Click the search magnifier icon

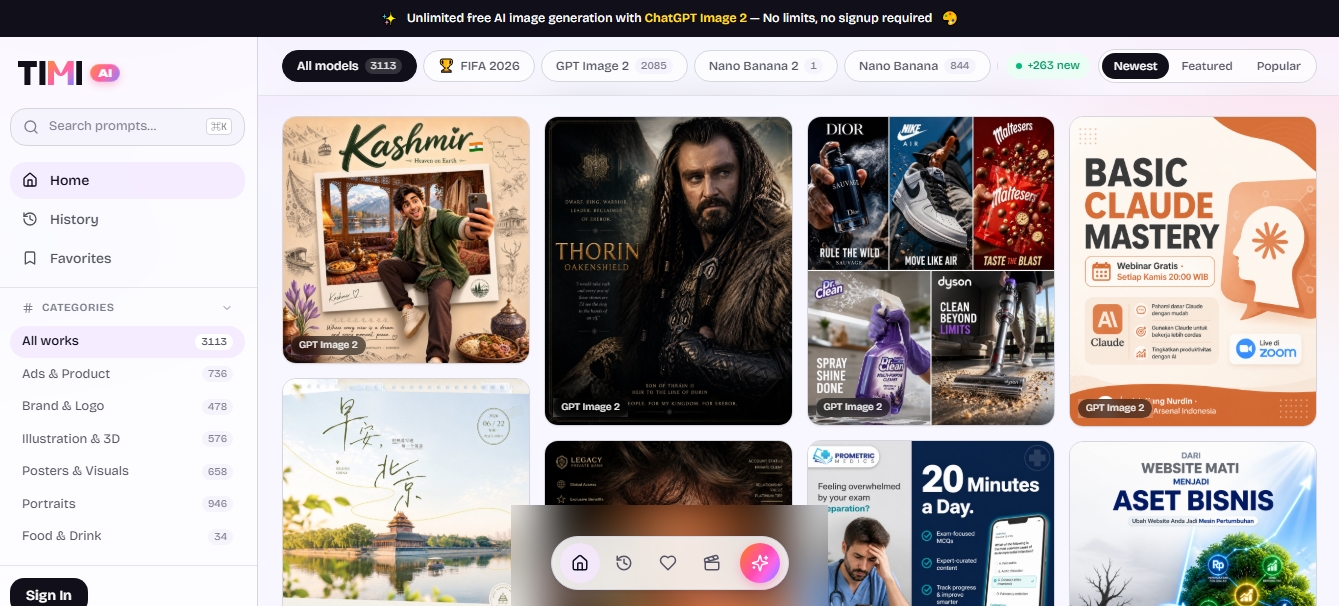tap(30, 126)
